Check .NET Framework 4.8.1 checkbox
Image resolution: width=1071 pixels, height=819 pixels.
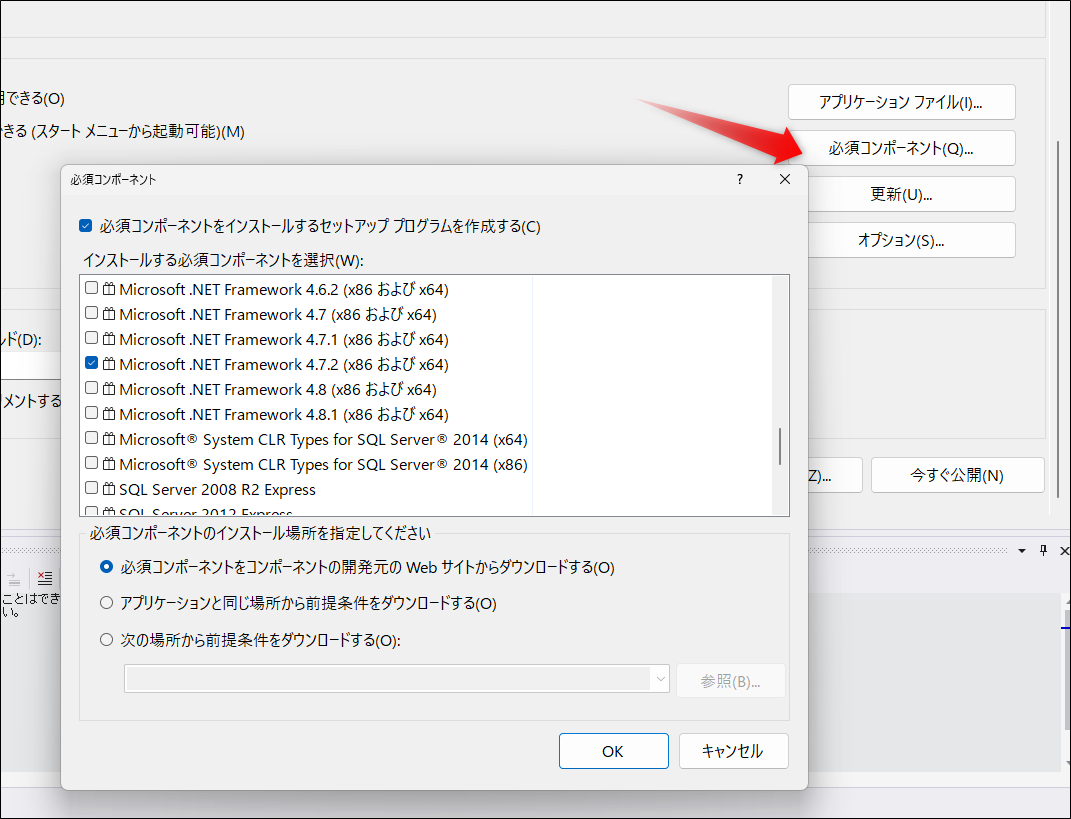point(91,413)
